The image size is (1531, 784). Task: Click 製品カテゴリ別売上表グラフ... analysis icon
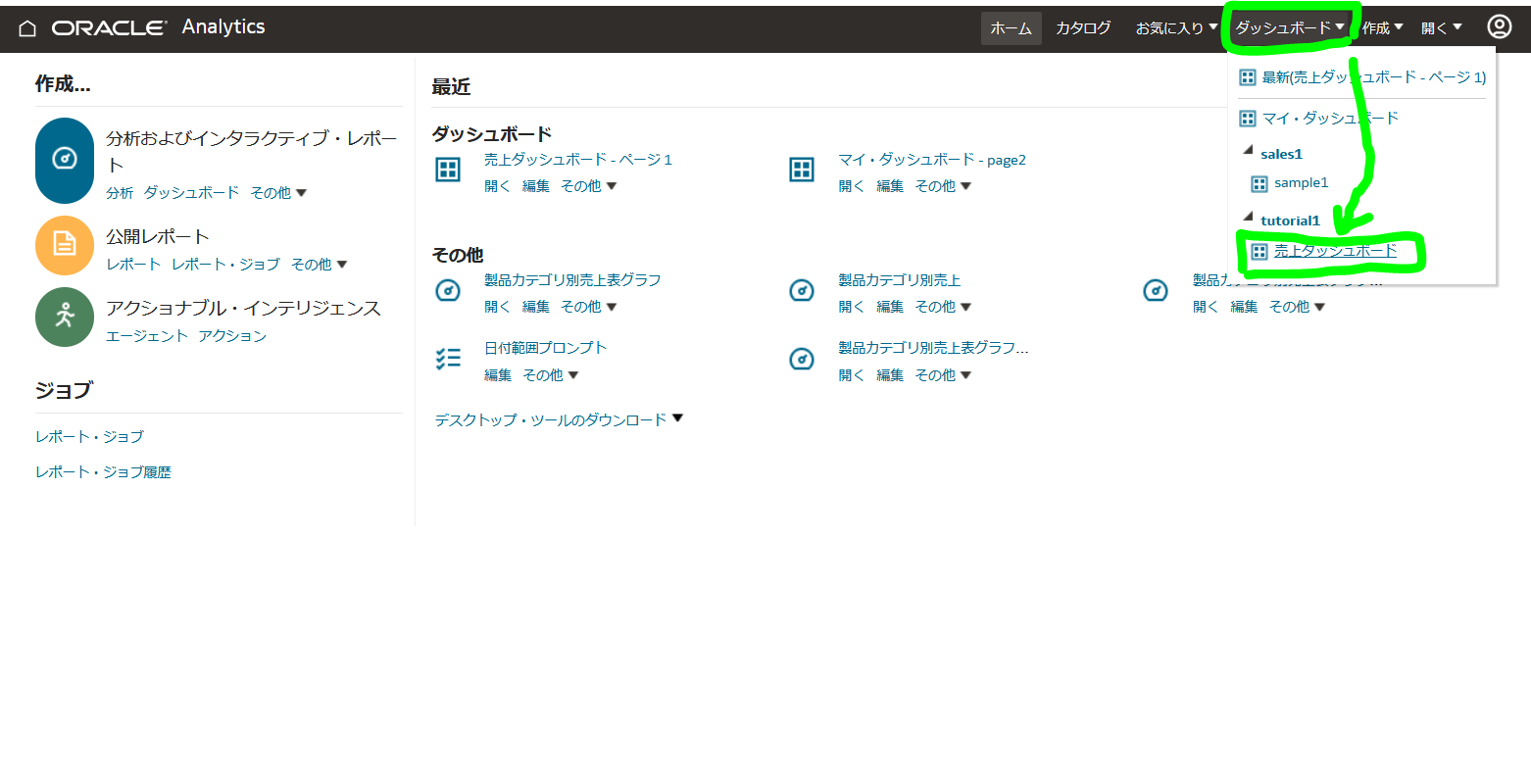pos(802,359)
